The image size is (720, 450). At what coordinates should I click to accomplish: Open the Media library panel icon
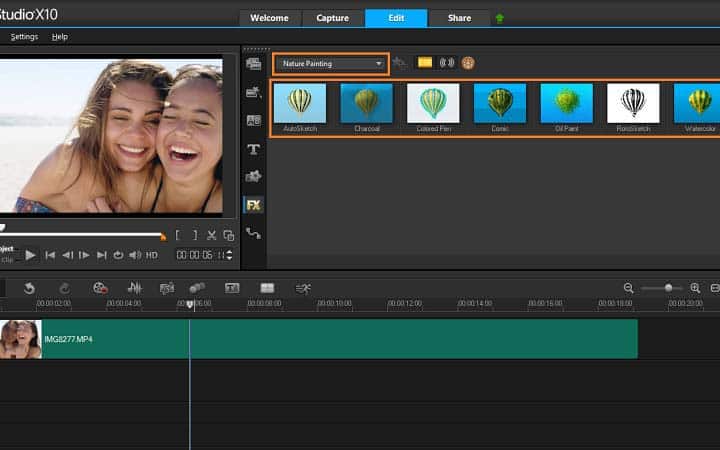(253, 64)
